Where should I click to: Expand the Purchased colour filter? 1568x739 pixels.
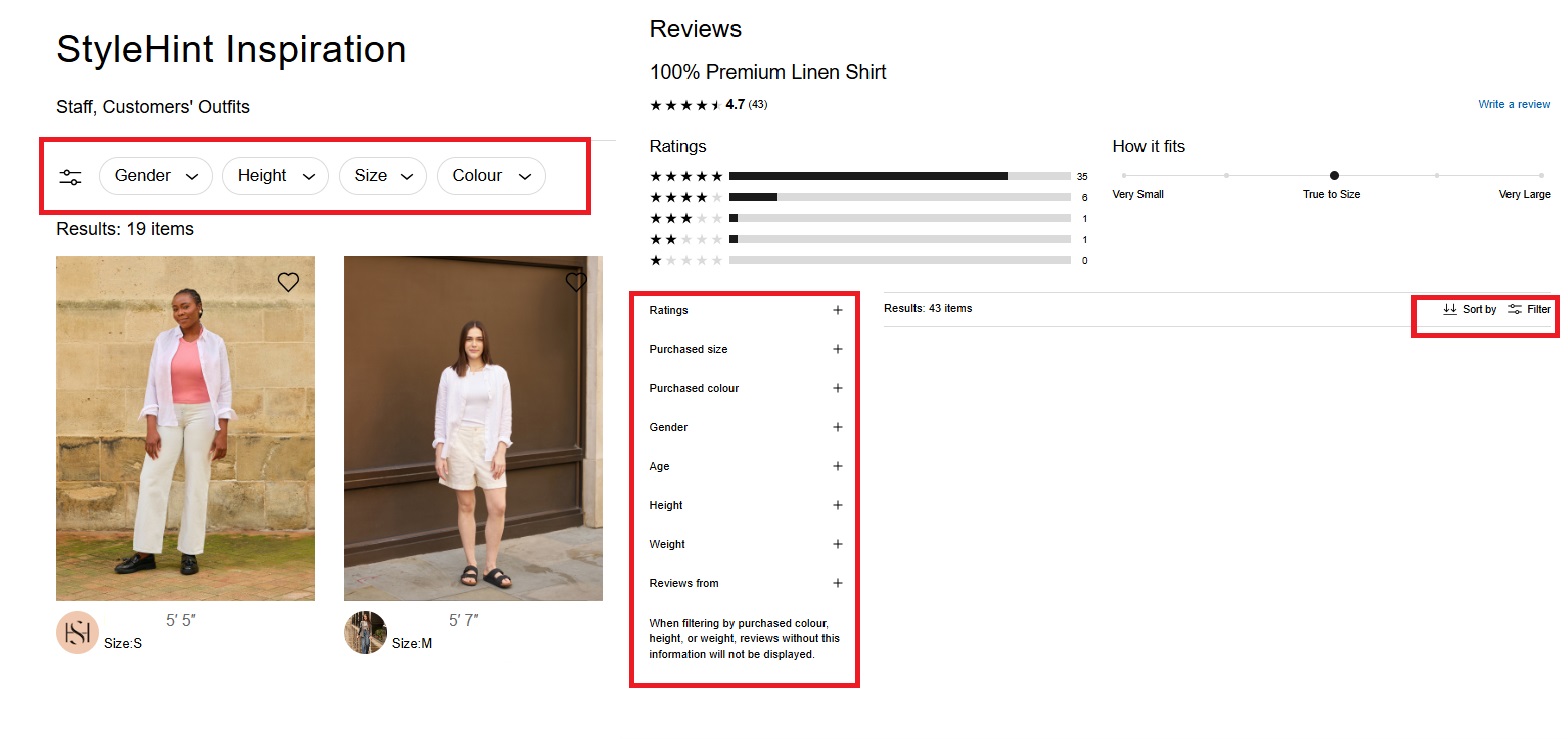click(838, 388)
